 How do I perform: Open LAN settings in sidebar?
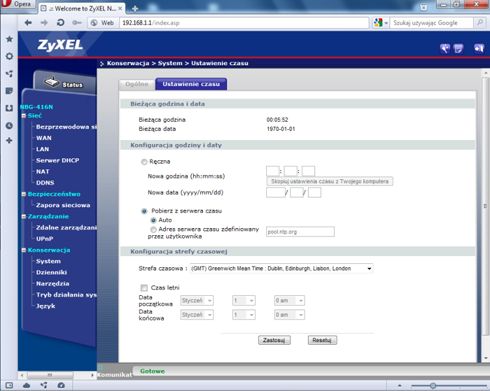[x=42, y=149]
